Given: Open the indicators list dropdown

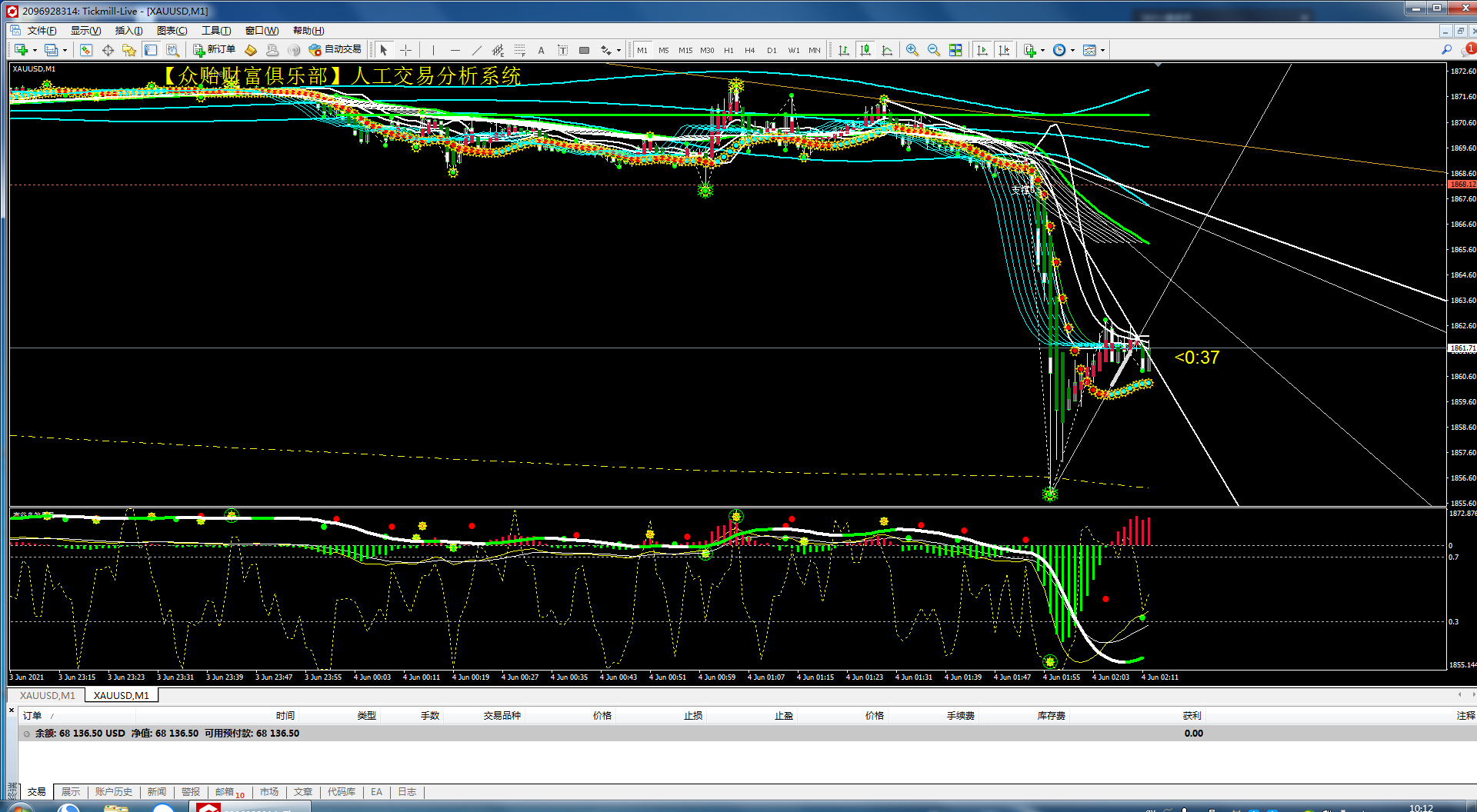Looking at the screenshot, I should [x=1035, y=50].
